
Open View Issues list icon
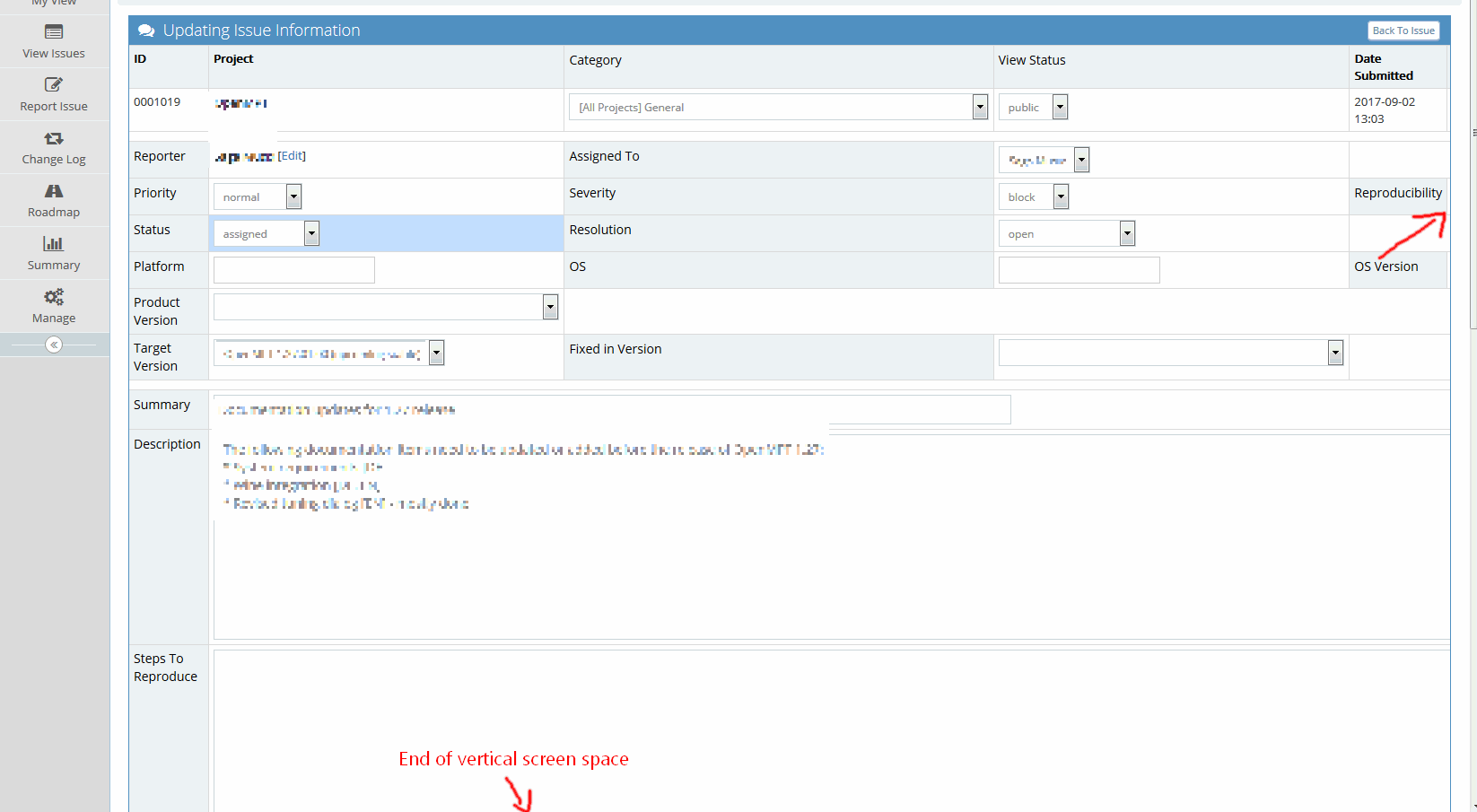tap(54, 32)
